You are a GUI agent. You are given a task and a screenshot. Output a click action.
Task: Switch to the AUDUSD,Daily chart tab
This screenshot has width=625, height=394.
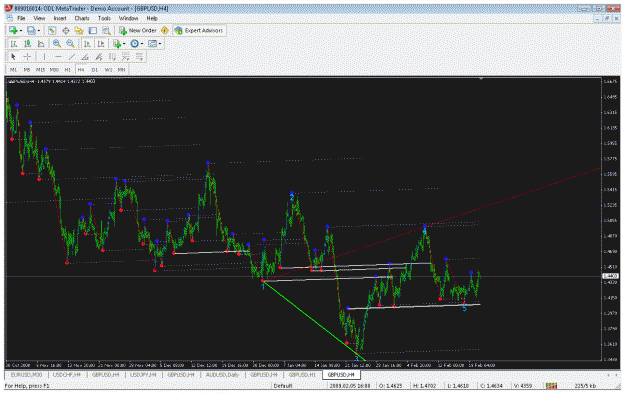(x=222, y=375)
